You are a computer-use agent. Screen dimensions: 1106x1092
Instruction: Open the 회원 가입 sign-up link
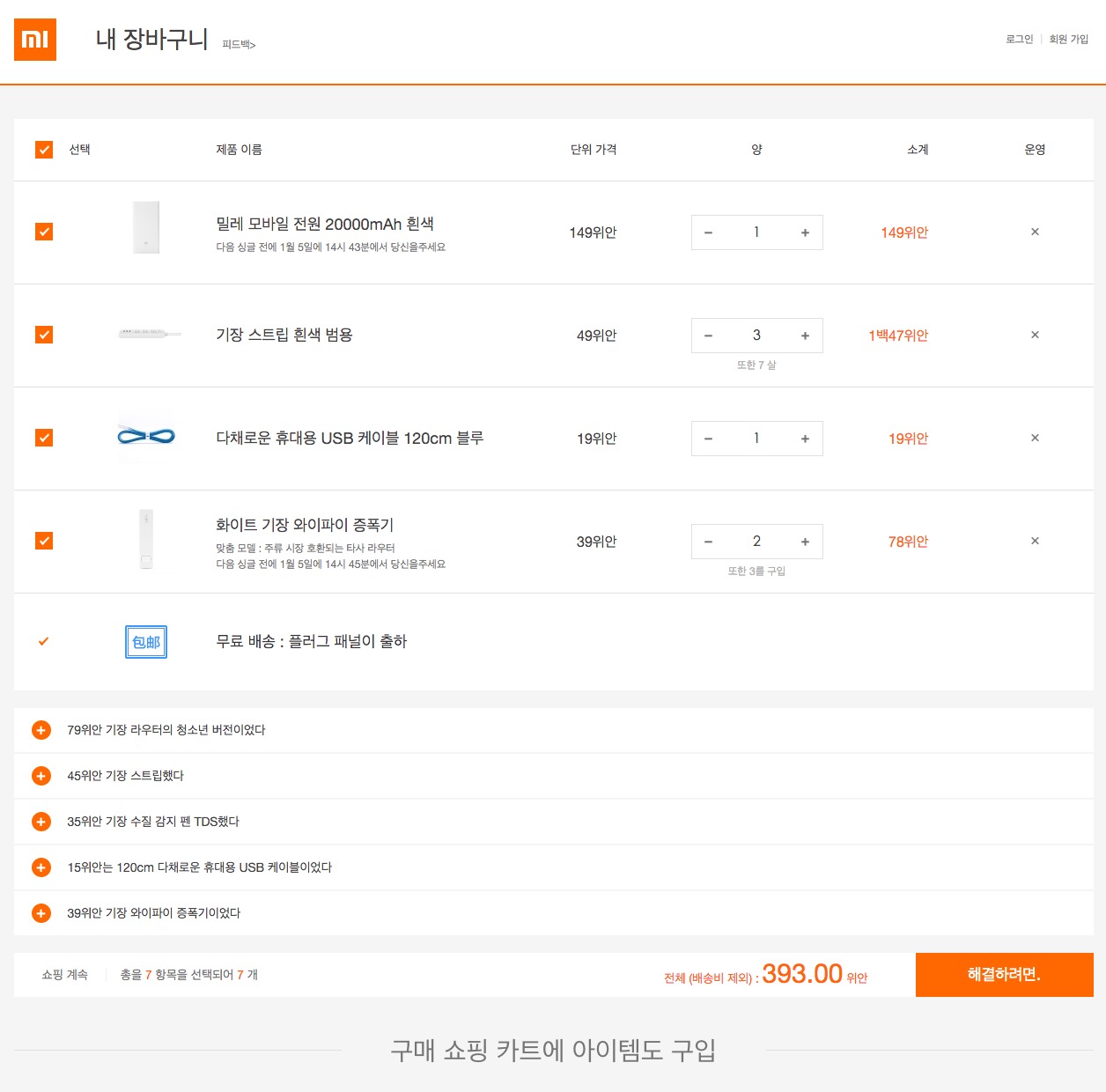click(x=1068, y=40)
